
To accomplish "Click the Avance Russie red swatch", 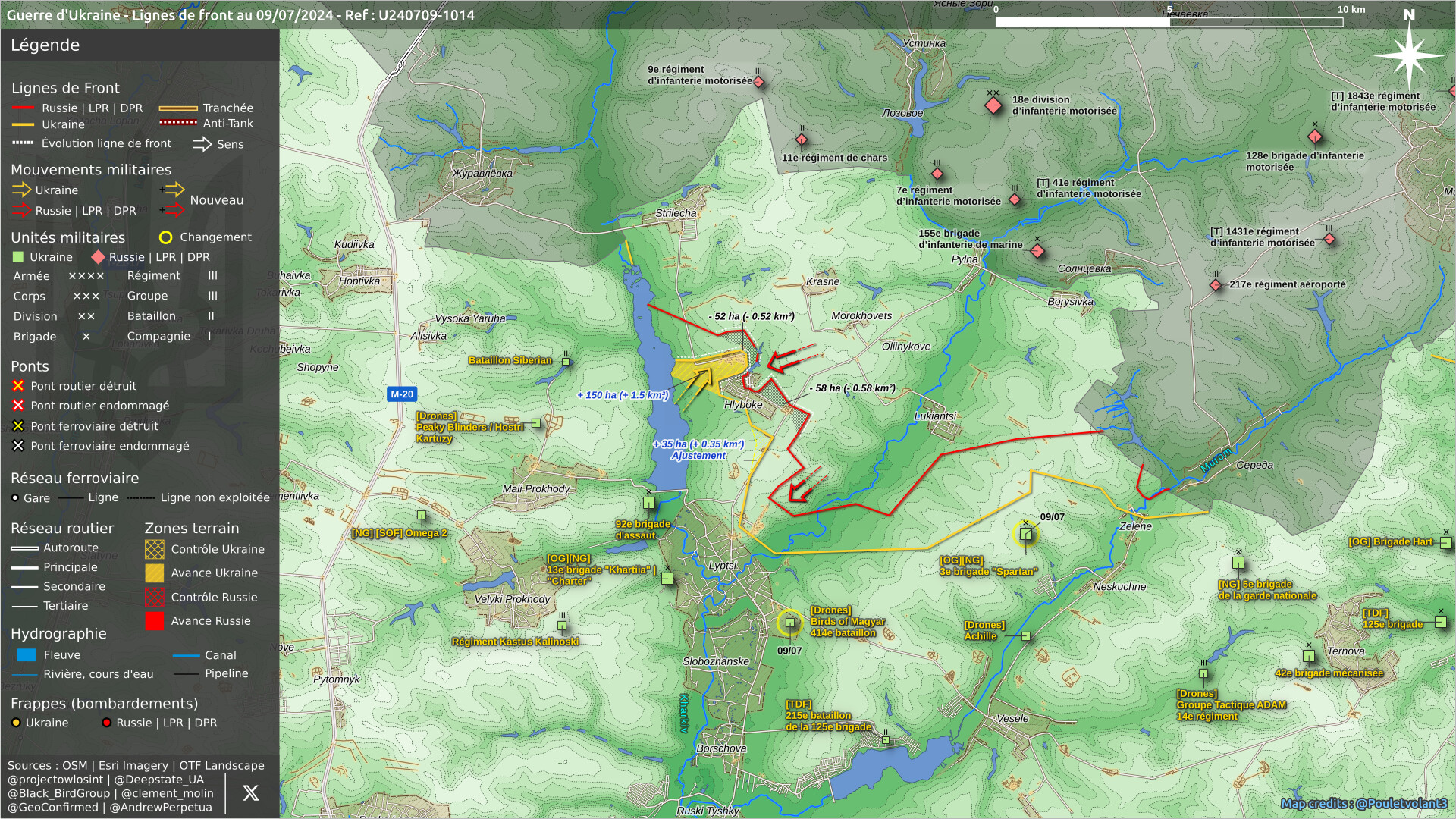I will click(x=155, y=621).
